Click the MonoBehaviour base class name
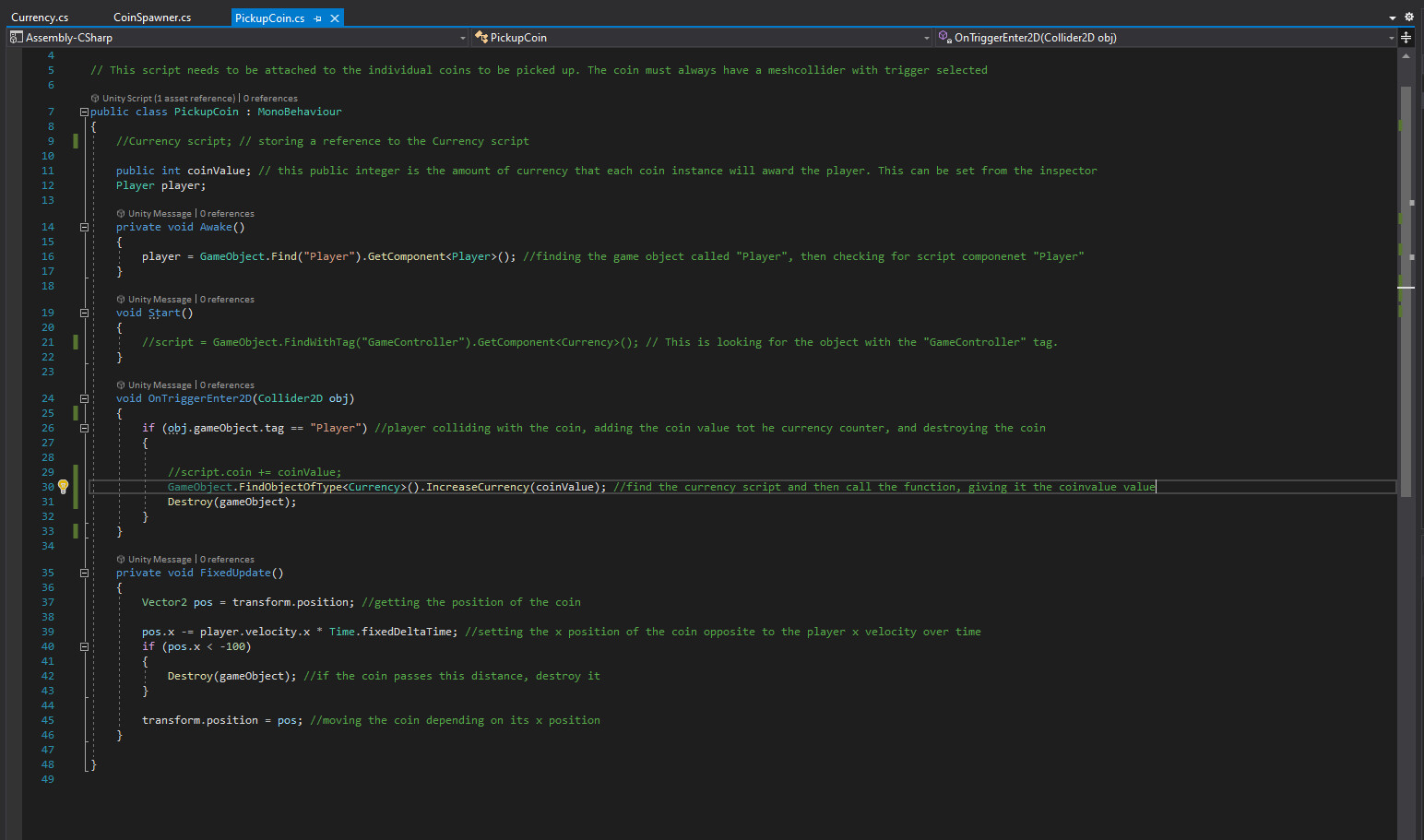 coord(300,112)
